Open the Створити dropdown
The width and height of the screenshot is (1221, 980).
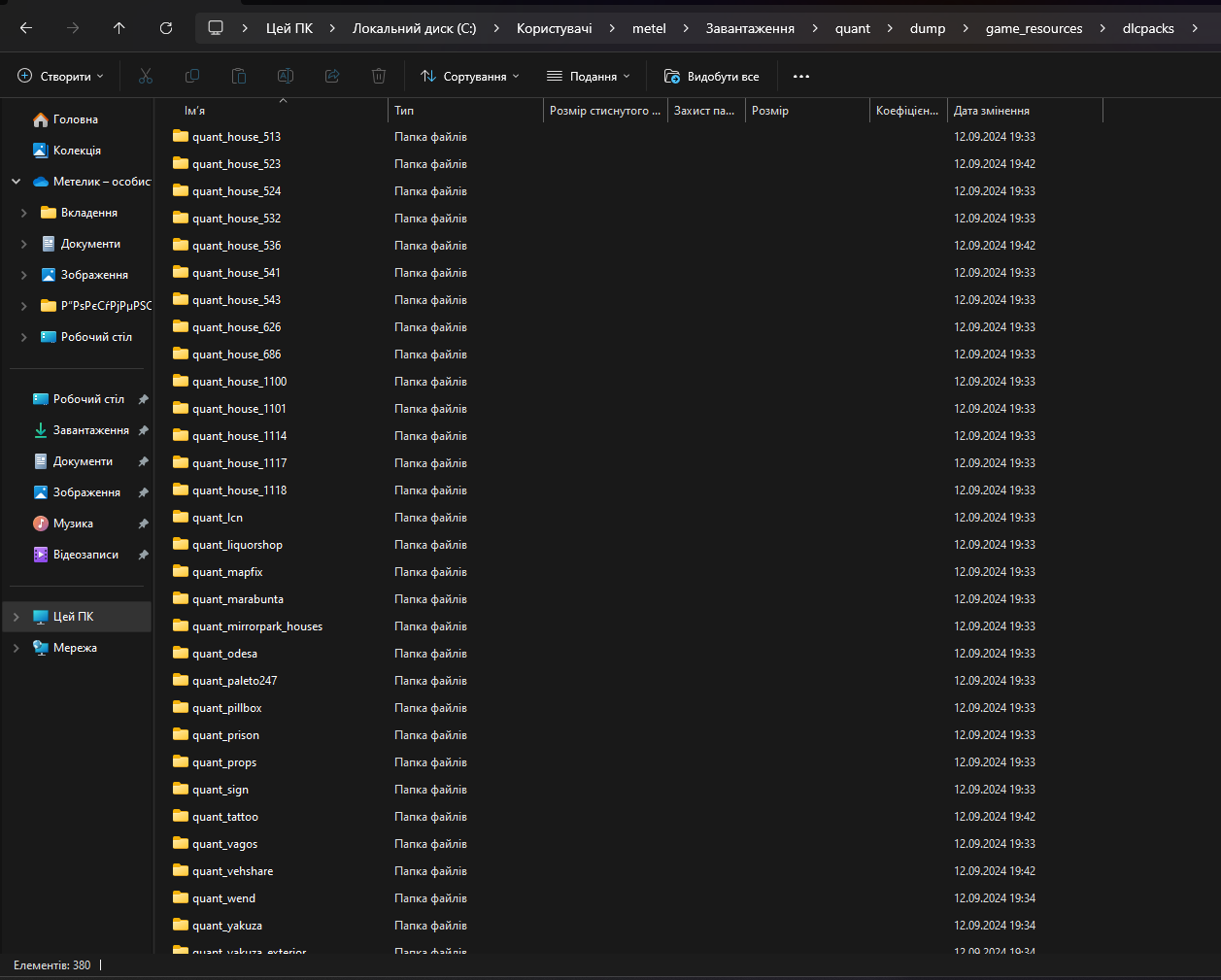coord(60,76)
